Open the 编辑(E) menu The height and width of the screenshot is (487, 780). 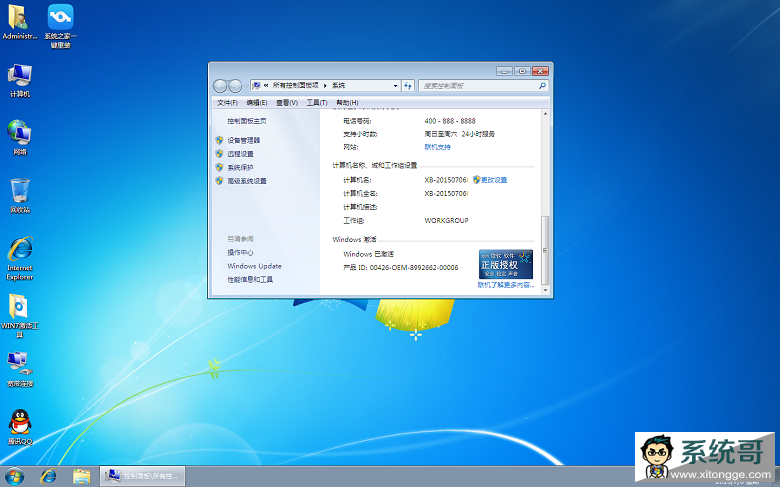[x=257, y=102]
